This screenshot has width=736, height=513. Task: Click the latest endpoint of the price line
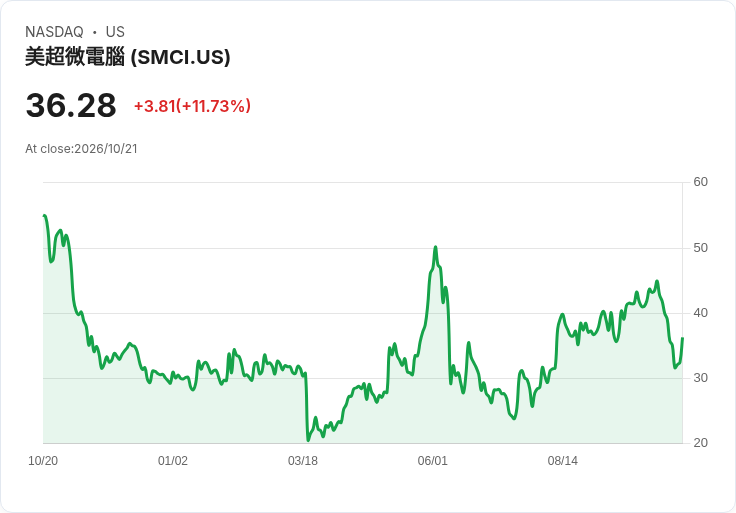(x=682, y=338)
